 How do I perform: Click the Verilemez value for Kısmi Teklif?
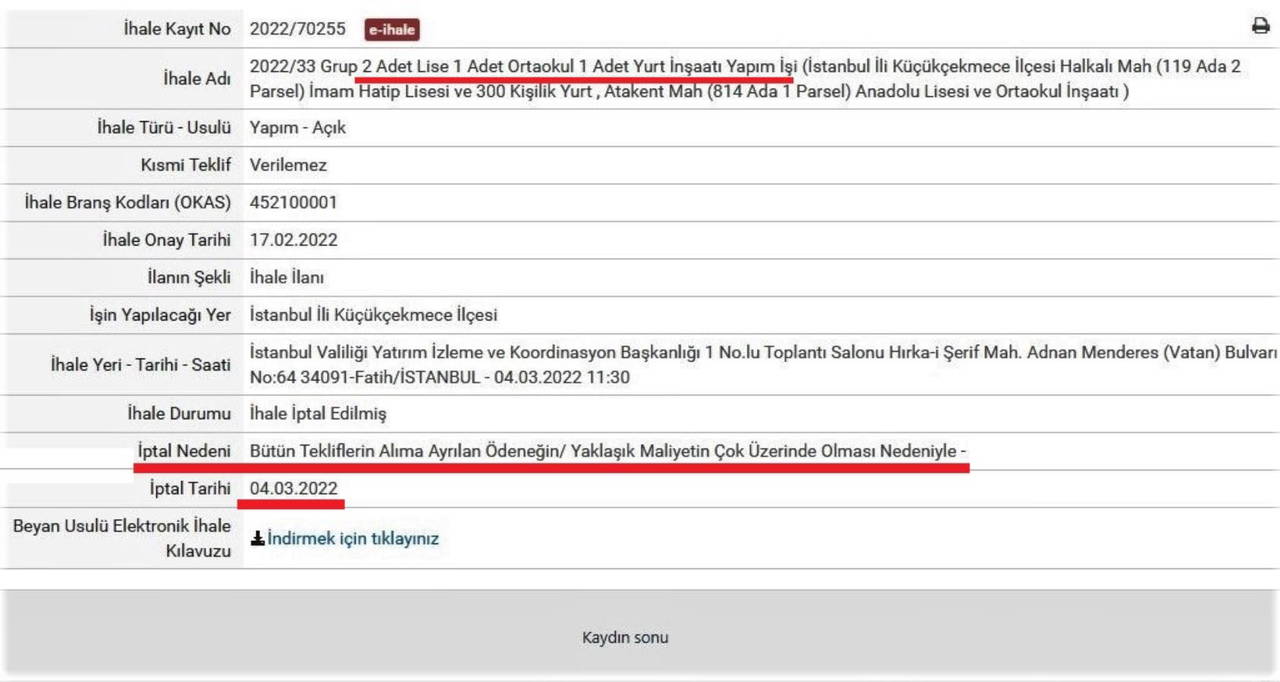pos(288,165)
